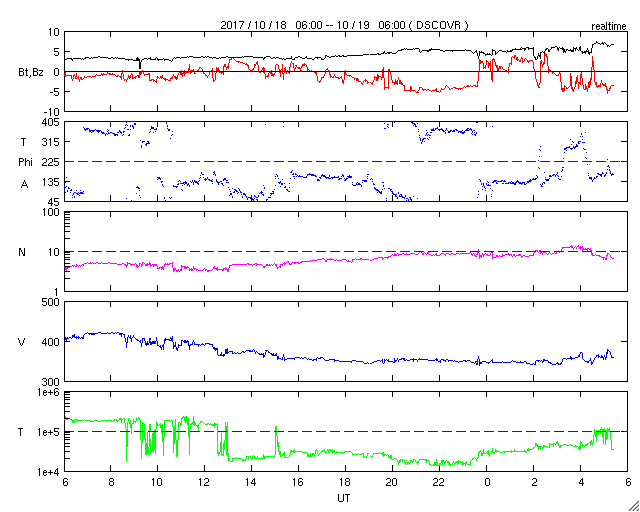Click the '22' hour label on time axis
Screen dimensions: 640x512
pyautogui.click(x=439, y=483)
